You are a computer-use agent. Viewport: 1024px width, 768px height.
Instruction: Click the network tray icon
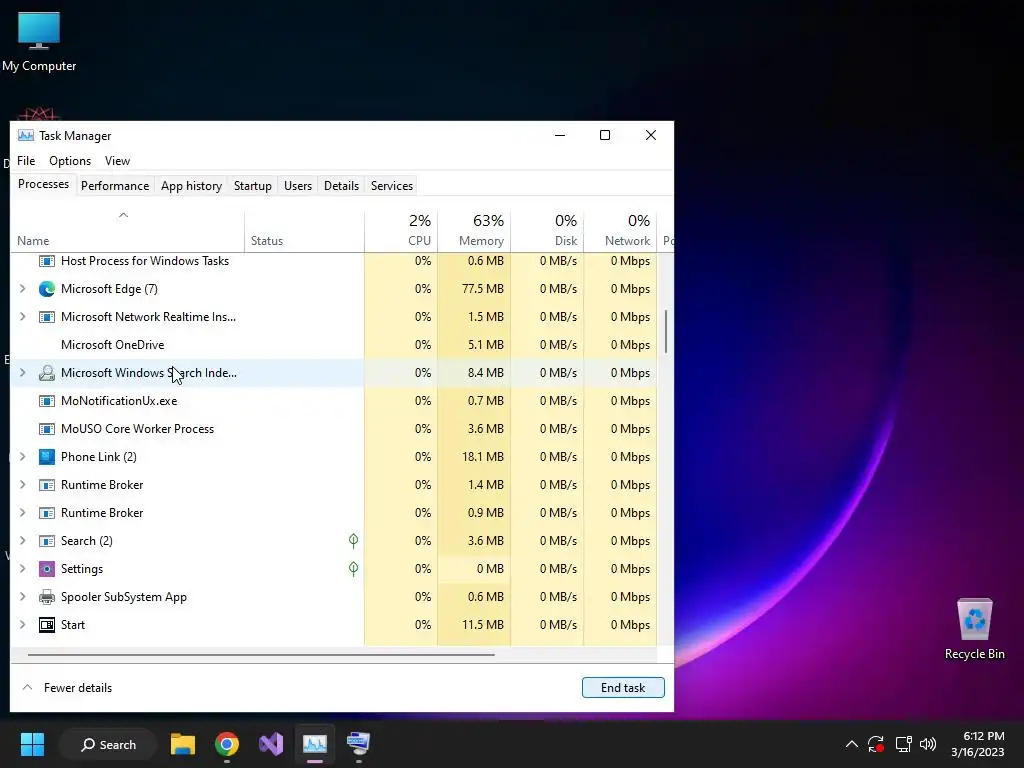point(903,744)
